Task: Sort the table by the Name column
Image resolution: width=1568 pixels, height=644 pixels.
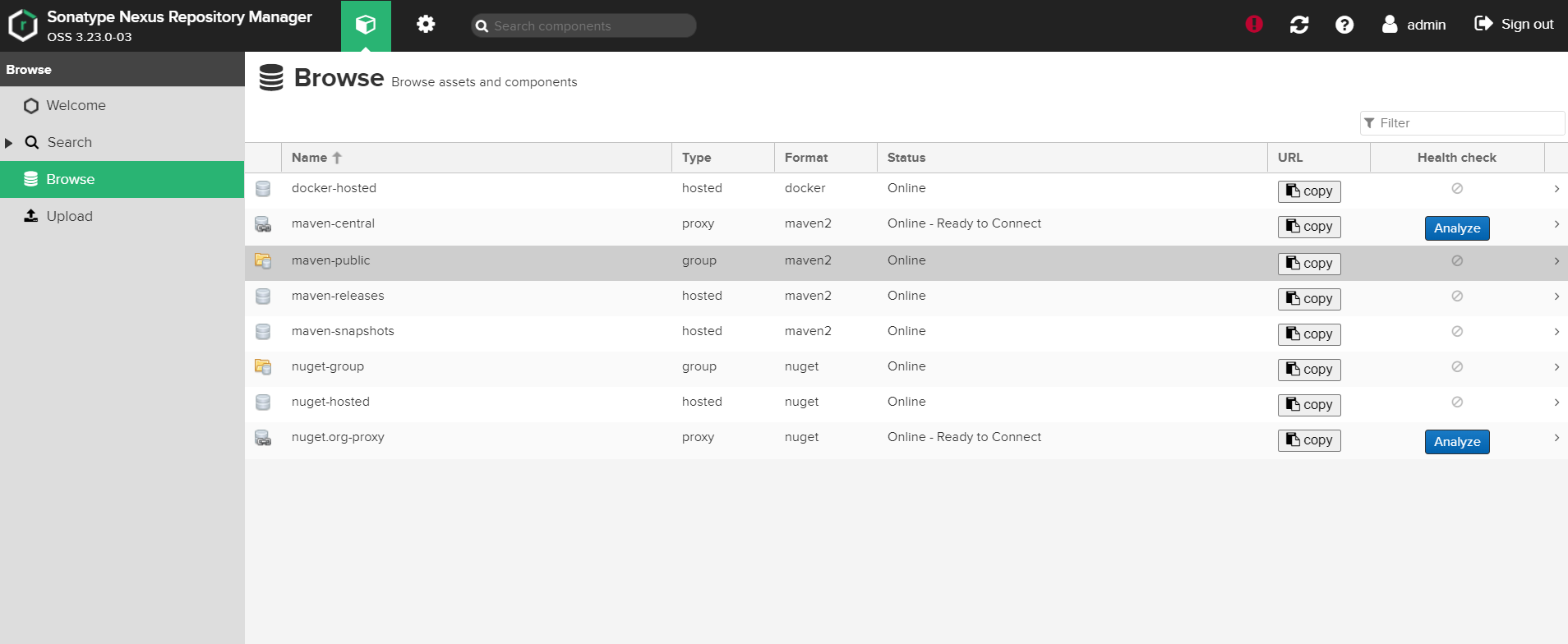Action: (310, 158)
